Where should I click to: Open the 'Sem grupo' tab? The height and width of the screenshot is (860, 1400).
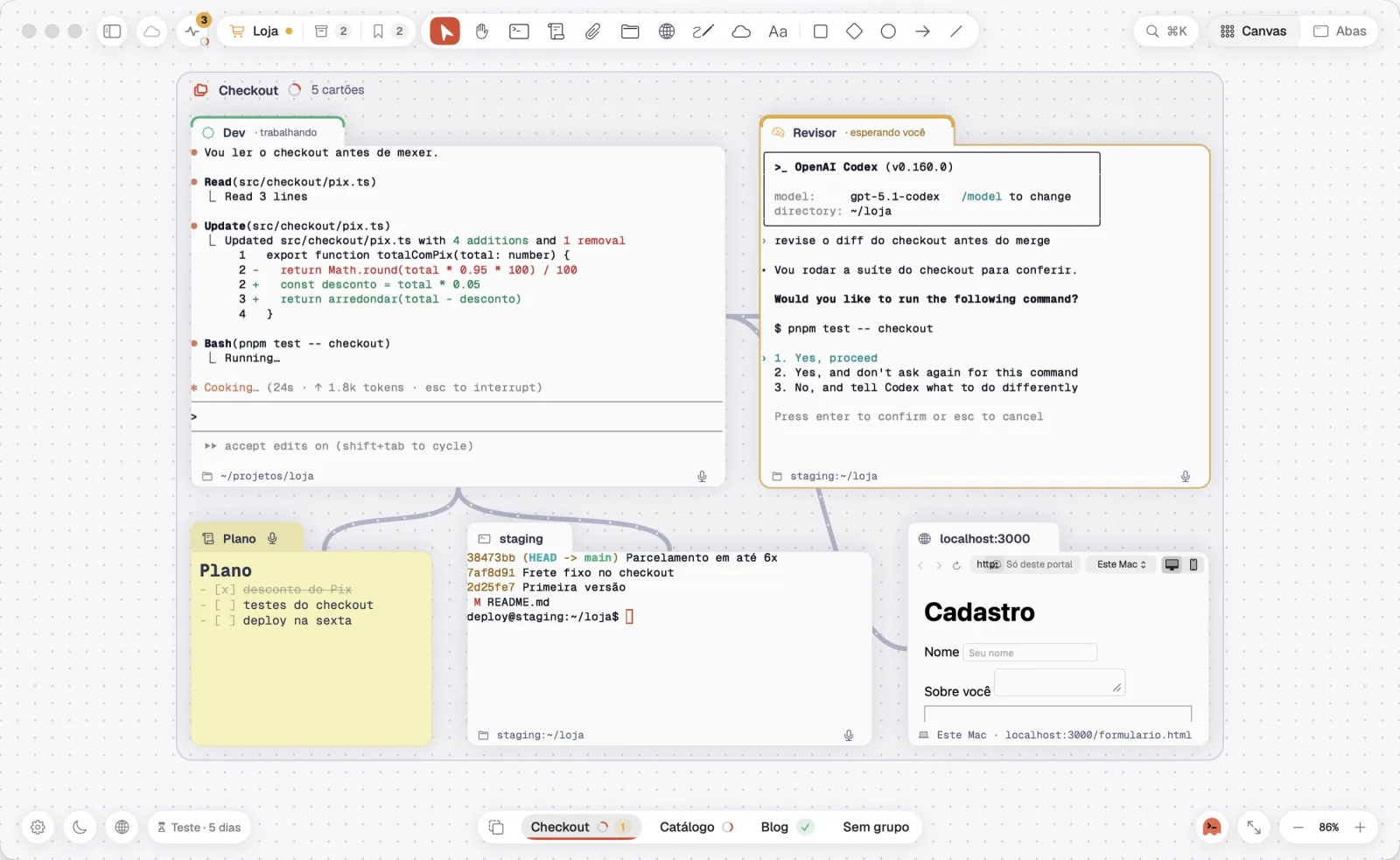(x=876, y=827)
